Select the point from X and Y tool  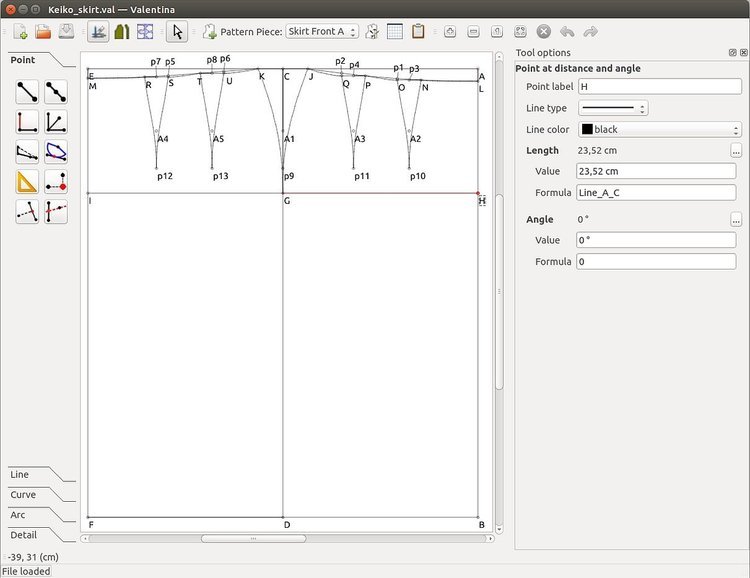(x=56, y=182)
